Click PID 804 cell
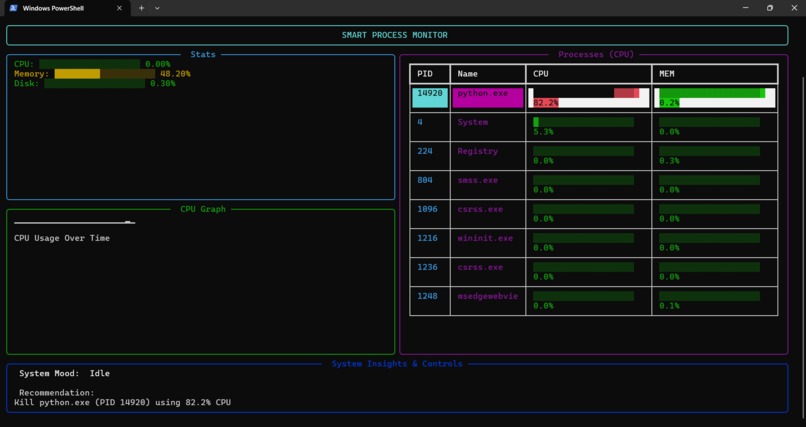Image resolution: width=806 pixels, height=427 pixels. click(x=425, y=180)
